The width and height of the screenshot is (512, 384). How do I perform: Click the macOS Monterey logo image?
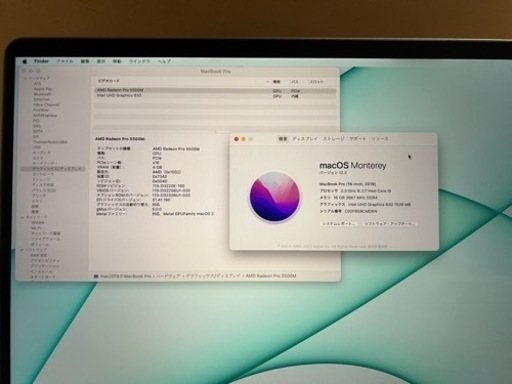(x=274, y=197)
